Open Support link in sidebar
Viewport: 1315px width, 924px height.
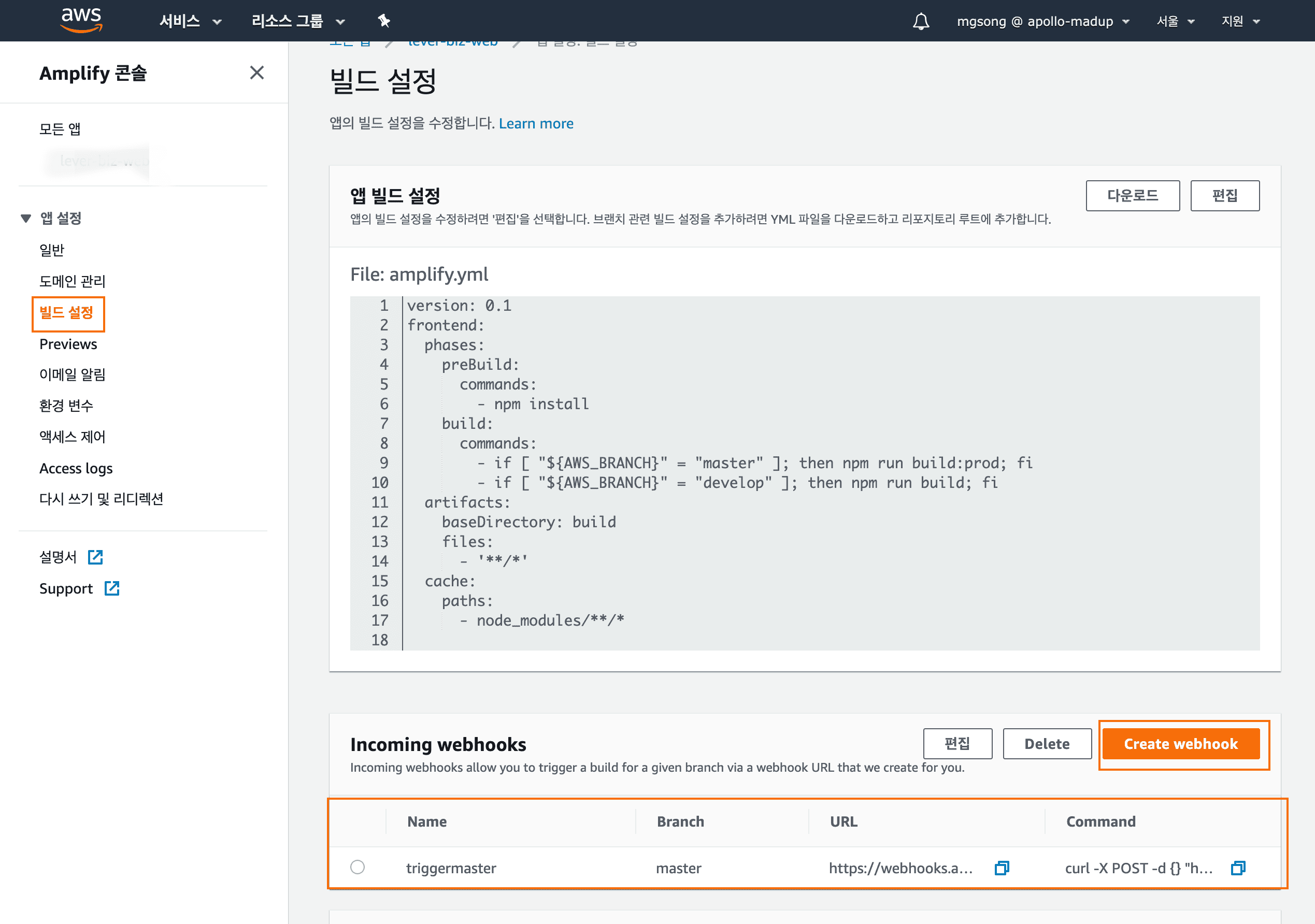click(66, 588)
